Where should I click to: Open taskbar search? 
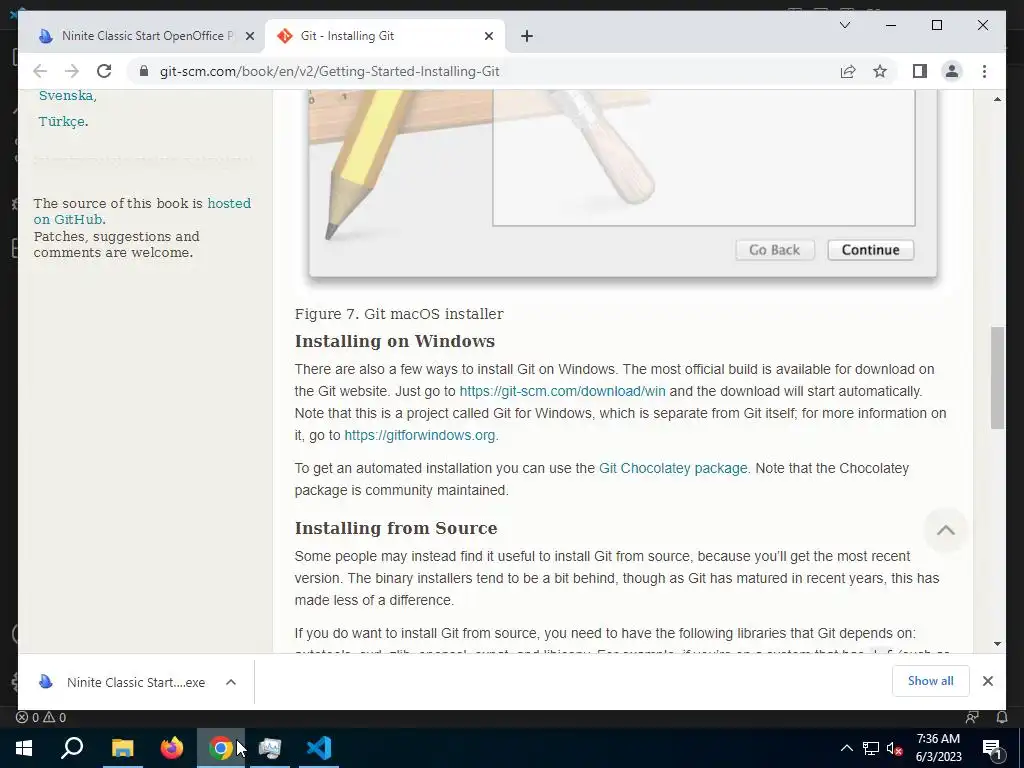72,748
